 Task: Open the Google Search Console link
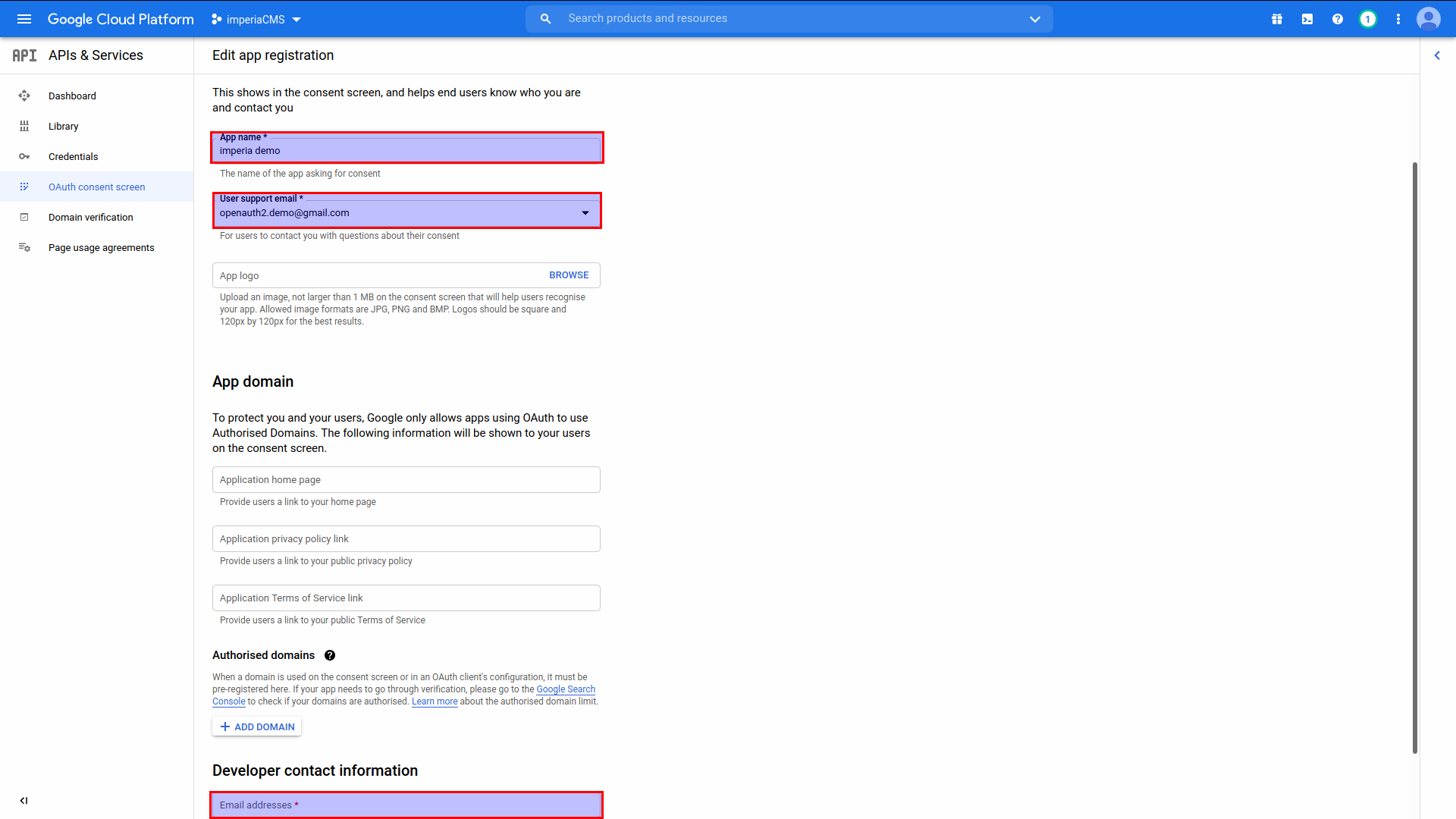point(566,689)
